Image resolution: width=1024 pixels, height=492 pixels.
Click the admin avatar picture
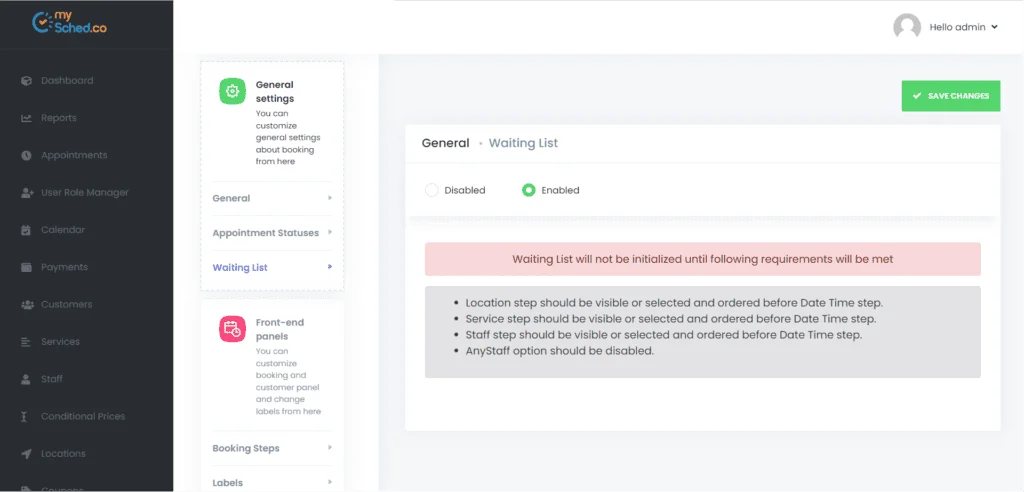[x=906, y=27]
